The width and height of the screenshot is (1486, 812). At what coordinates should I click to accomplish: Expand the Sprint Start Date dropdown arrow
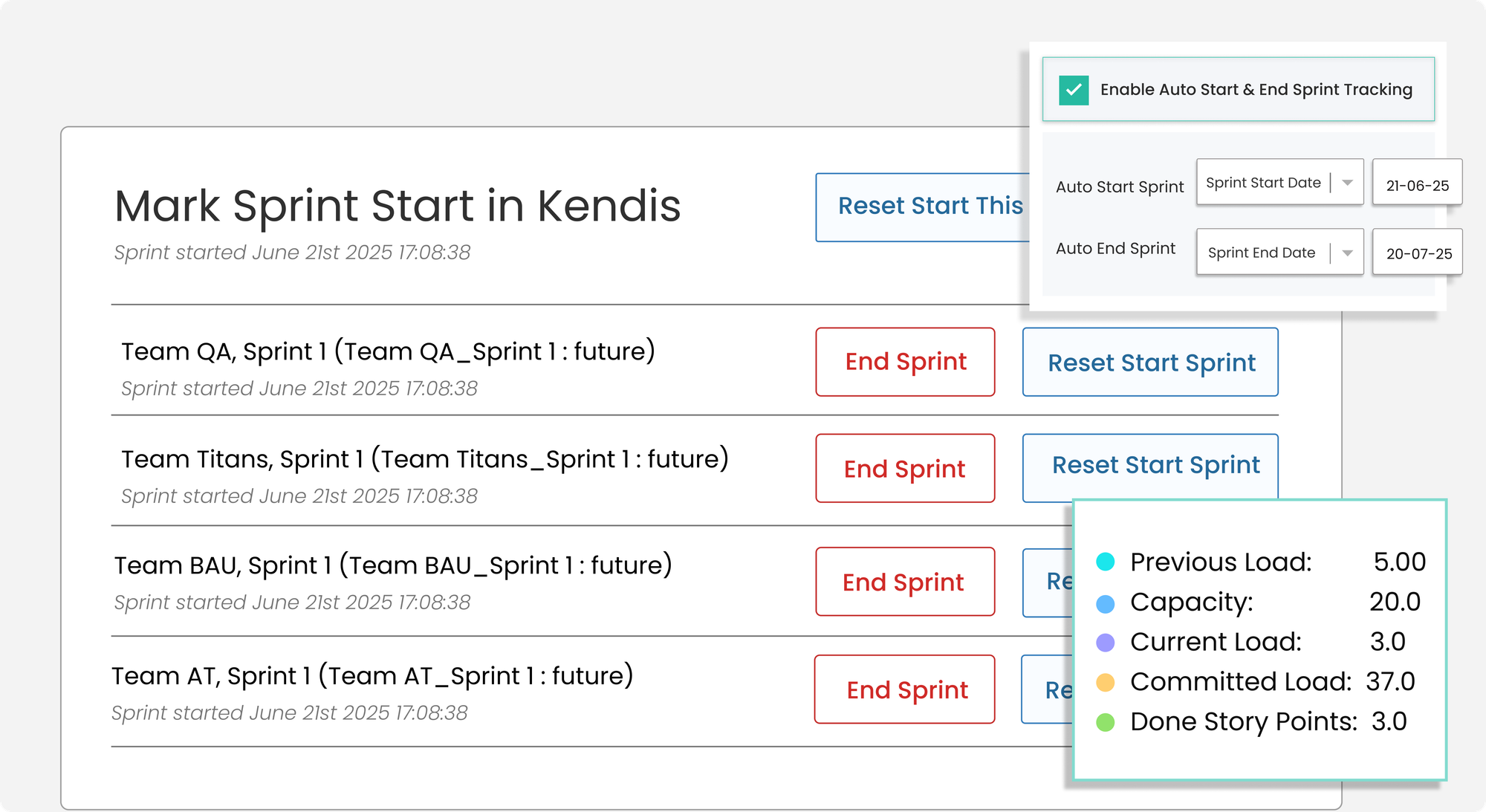click(x=1347, y=183)
